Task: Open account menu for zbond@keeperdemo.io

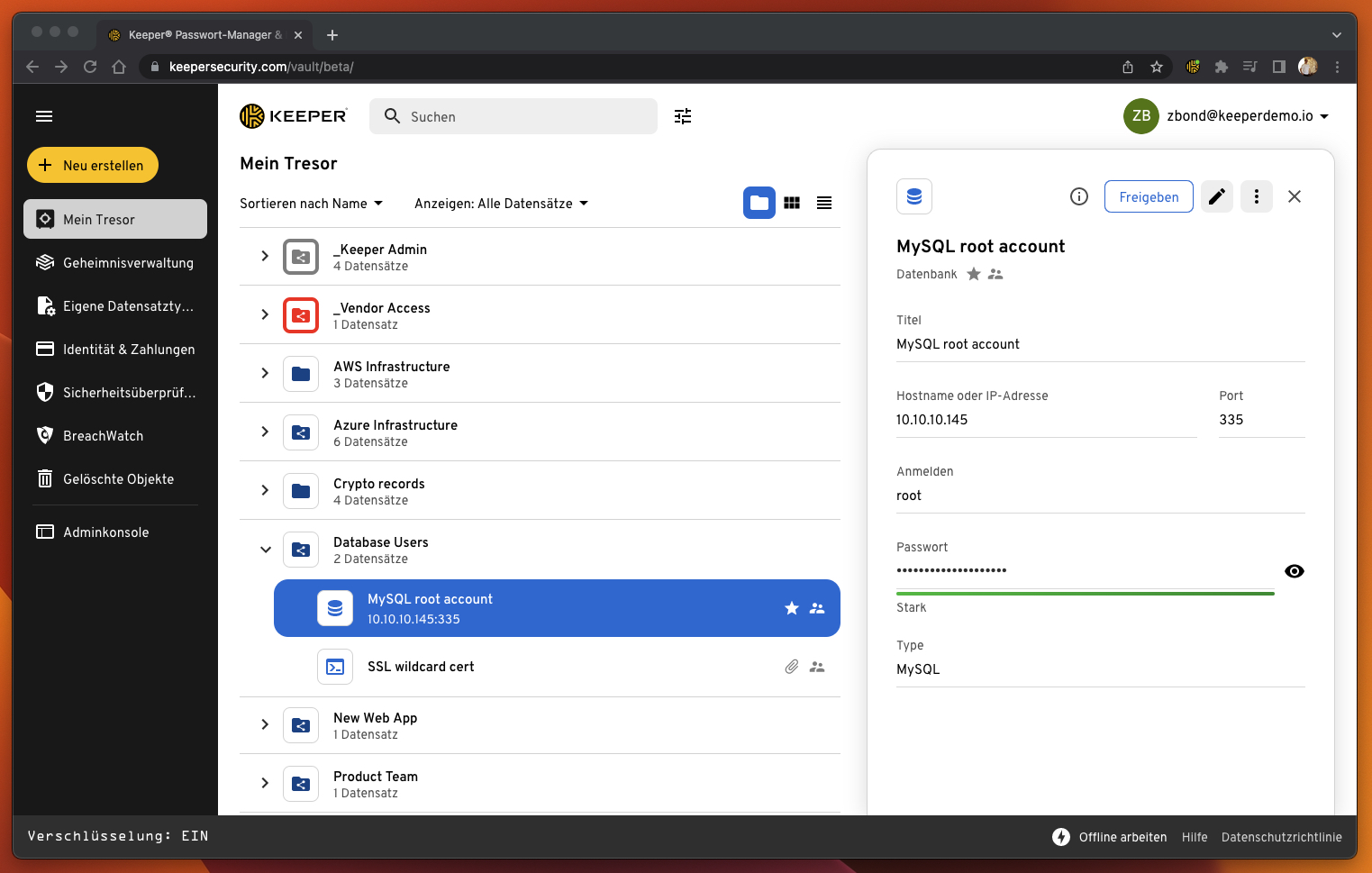Action: [1248, 116]
